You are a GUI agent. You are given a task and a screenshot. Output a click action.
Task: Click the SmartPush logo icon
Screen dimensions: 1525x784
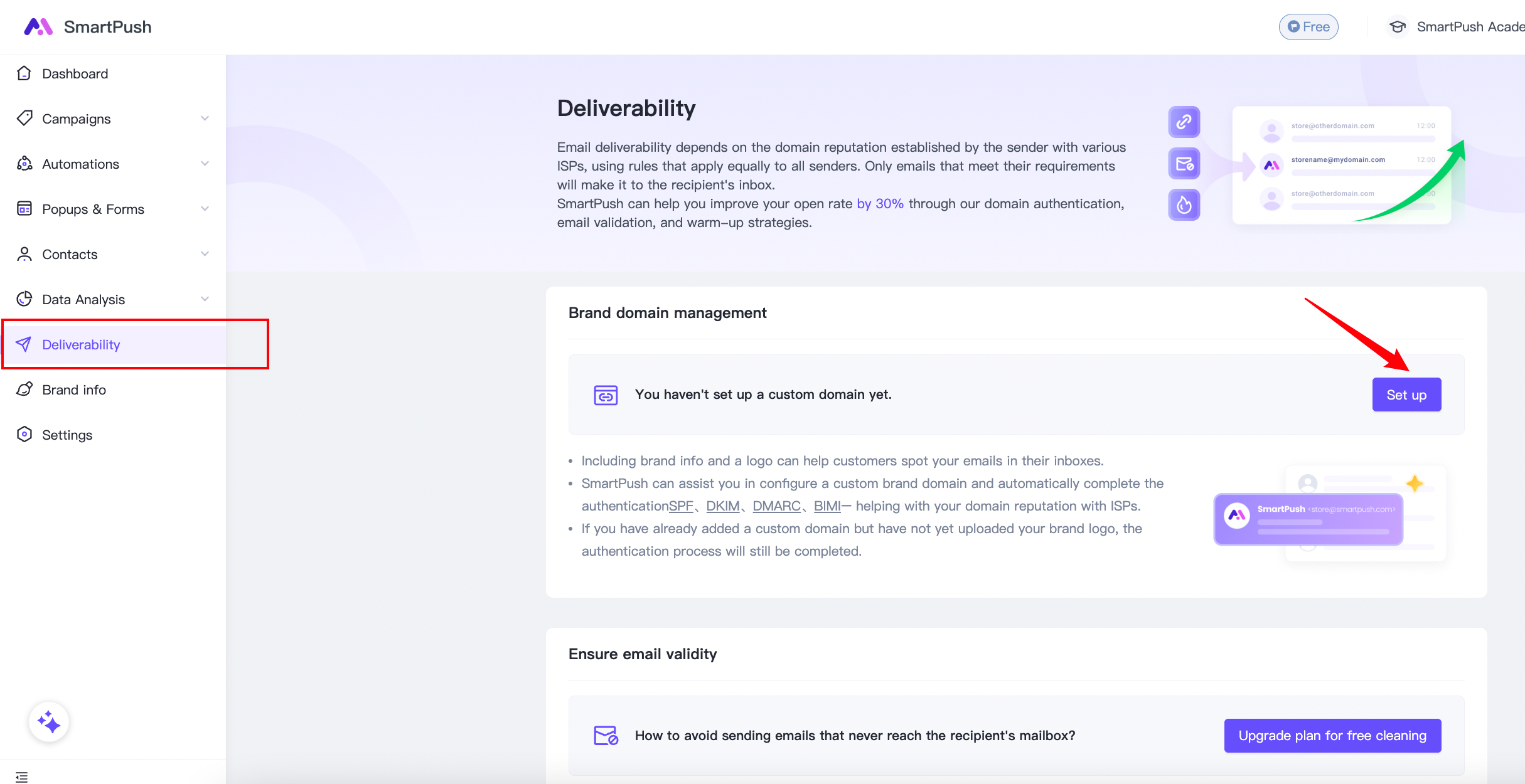pos(38,27)
